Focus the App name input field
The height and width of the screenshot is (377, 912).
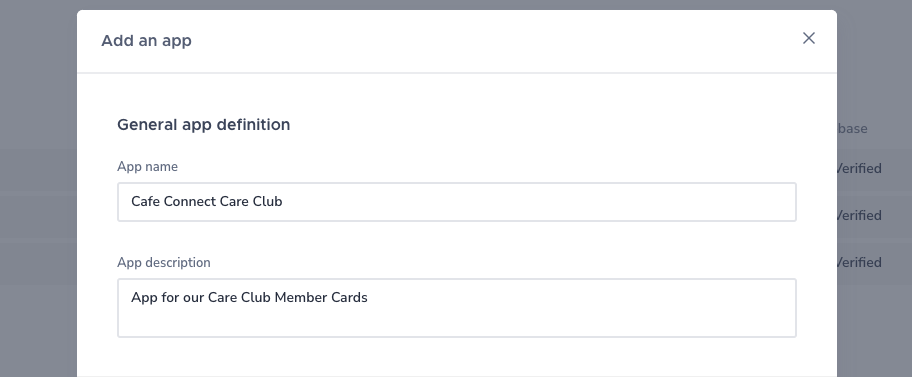[457, 202]
